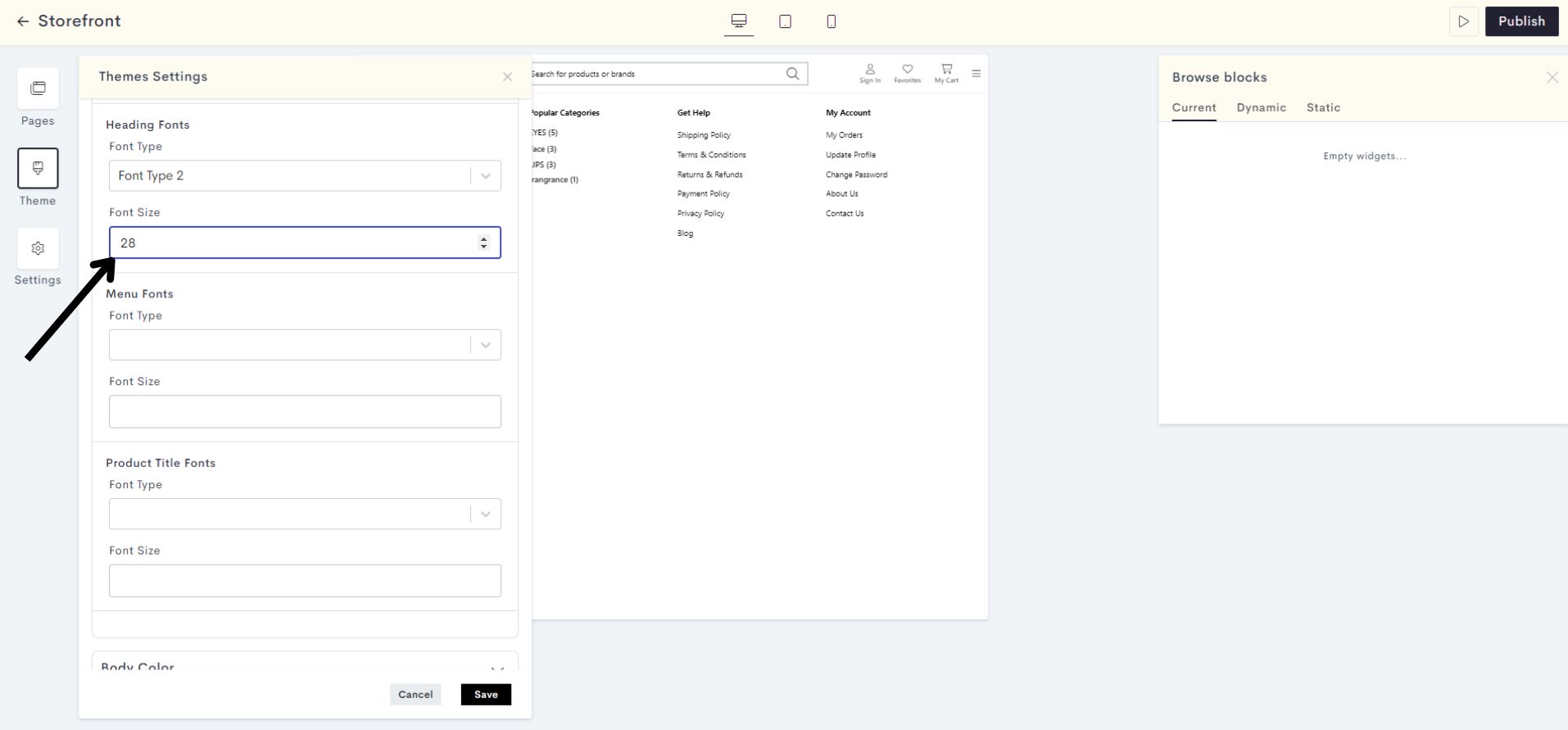1568x730 pixels.
Task: Open the Terms & Conditions link
Action: 711,155
